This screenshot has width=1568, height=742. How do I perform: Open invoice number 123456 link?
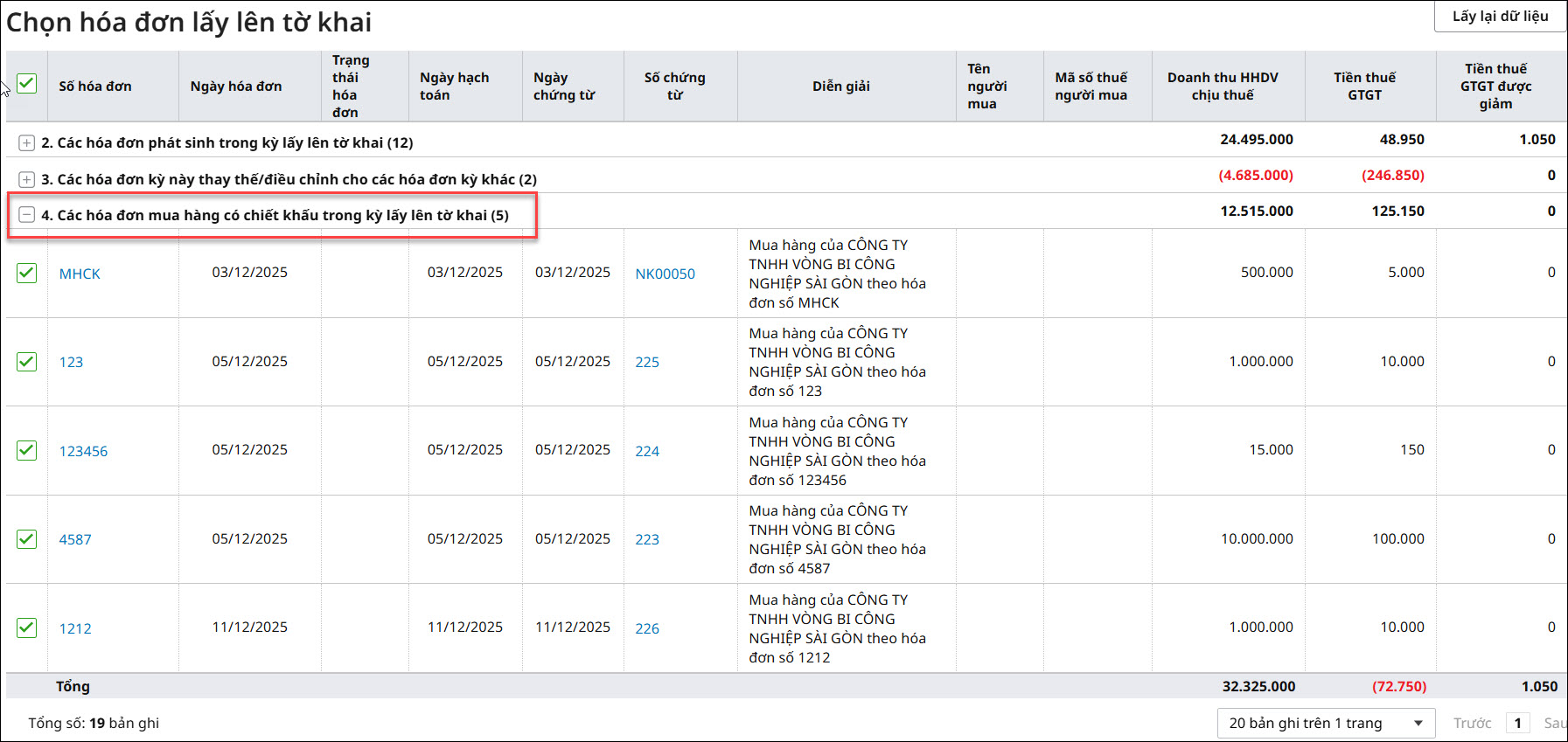pyautogui.click(x=83, y=451)
